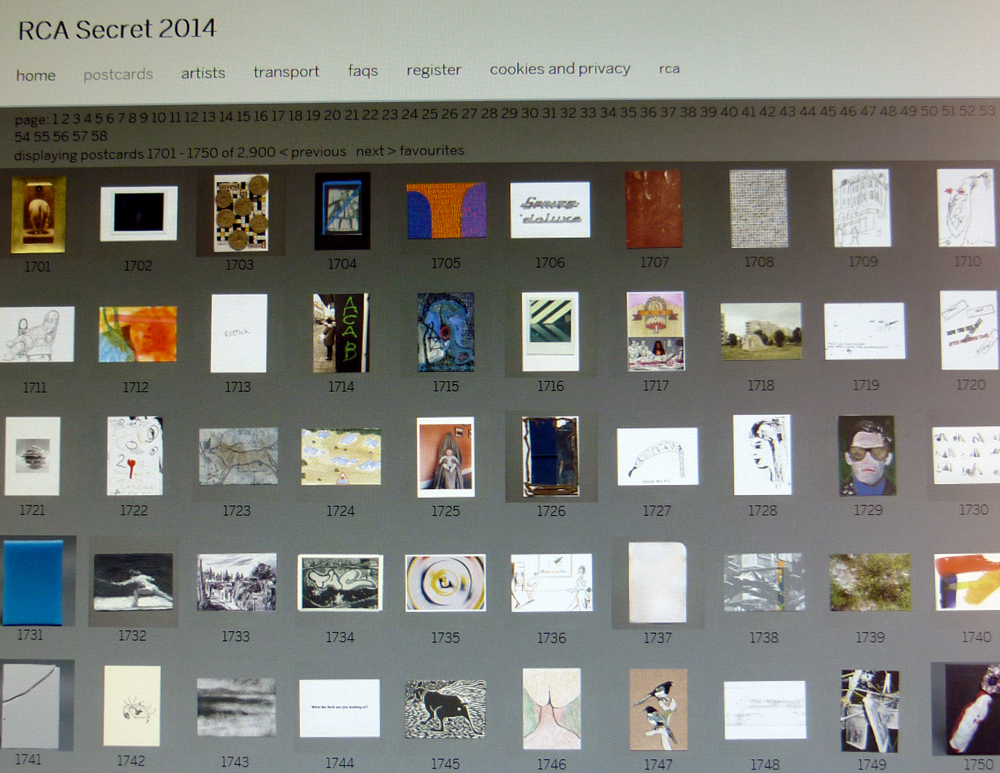
Task: View postcard 1731 solid blue card
Action: (x=31, y=582)
